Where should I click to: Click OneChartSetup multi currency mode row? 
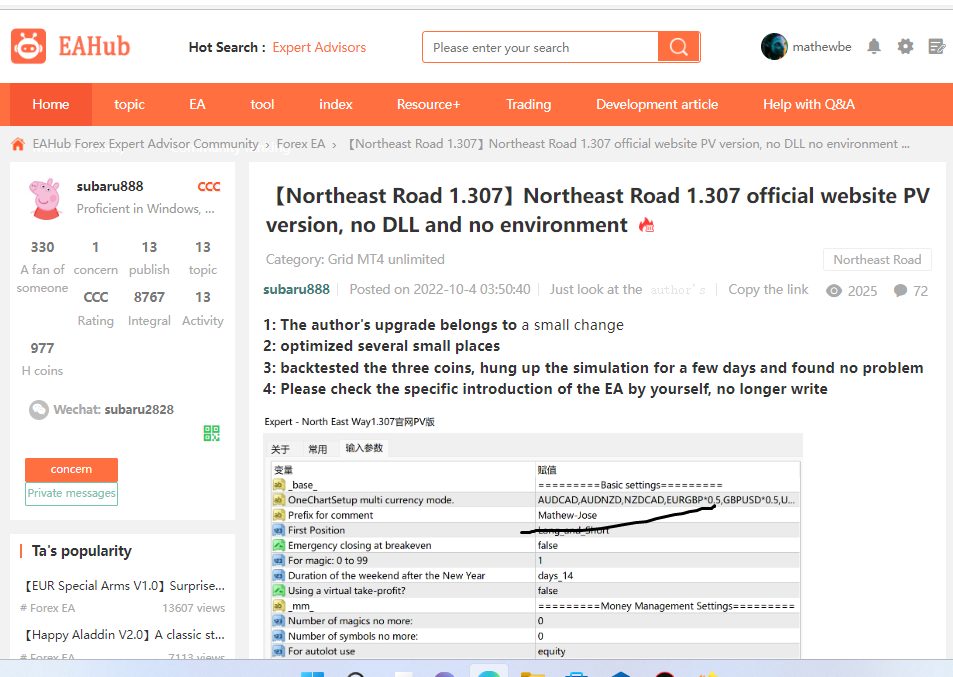pyautogui.click(x=535, y=500)
